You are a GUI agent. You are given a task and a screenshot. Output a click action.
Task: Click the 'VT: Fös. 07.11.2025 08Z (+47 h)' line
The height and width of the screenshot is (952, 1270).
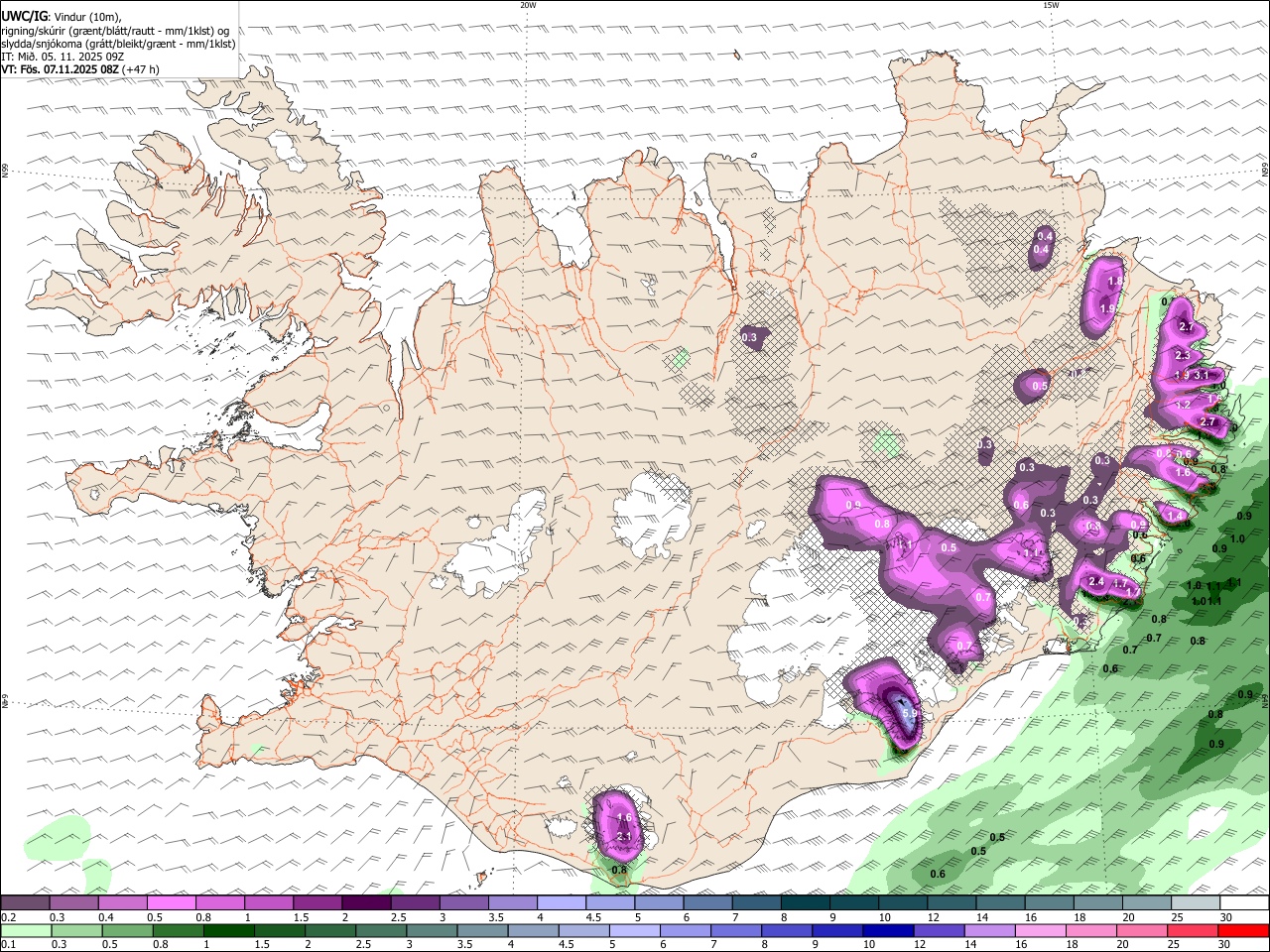click(x=80, y=69)
